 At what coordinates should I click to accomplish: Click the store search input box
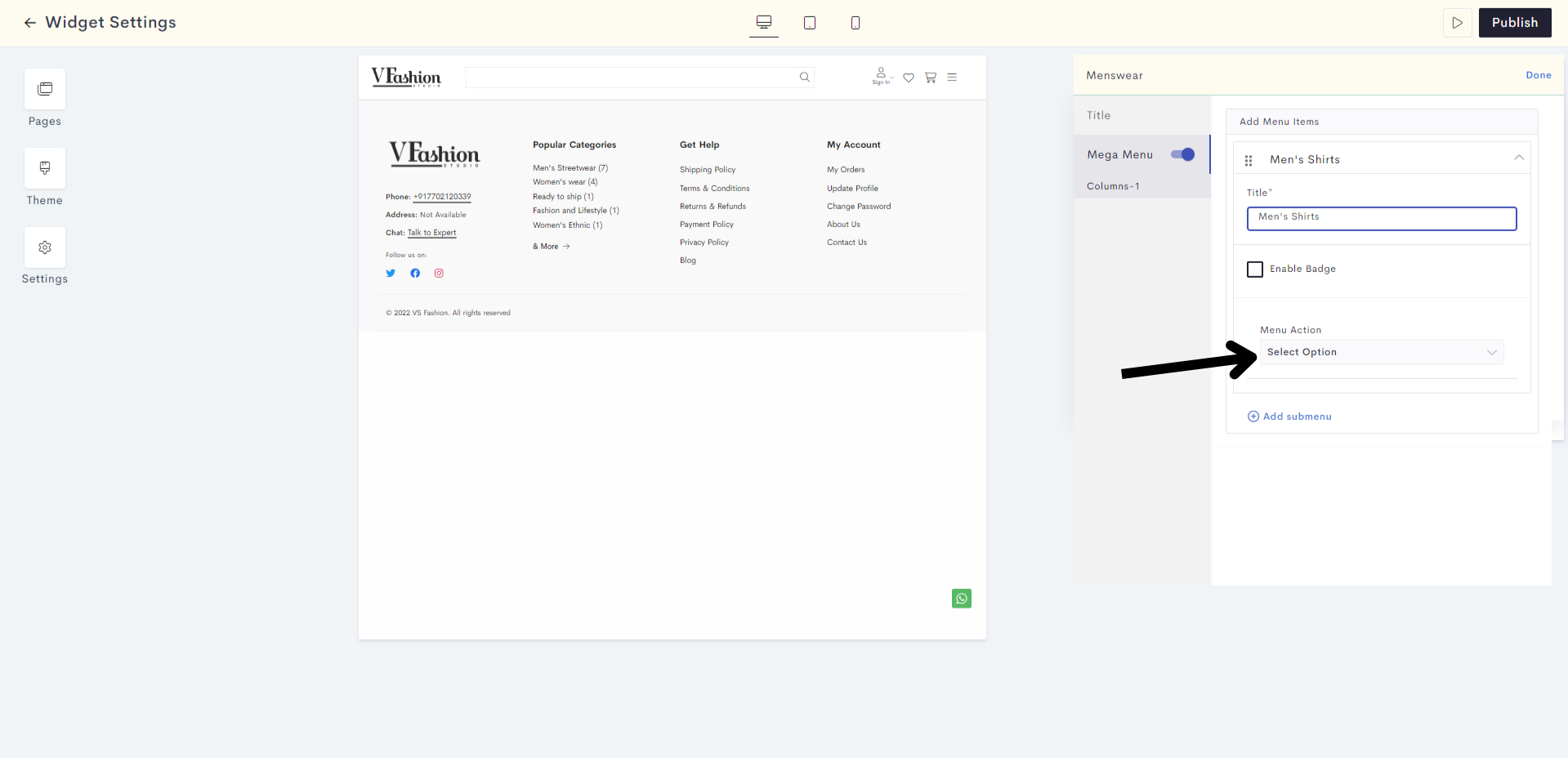pos(640,77)
